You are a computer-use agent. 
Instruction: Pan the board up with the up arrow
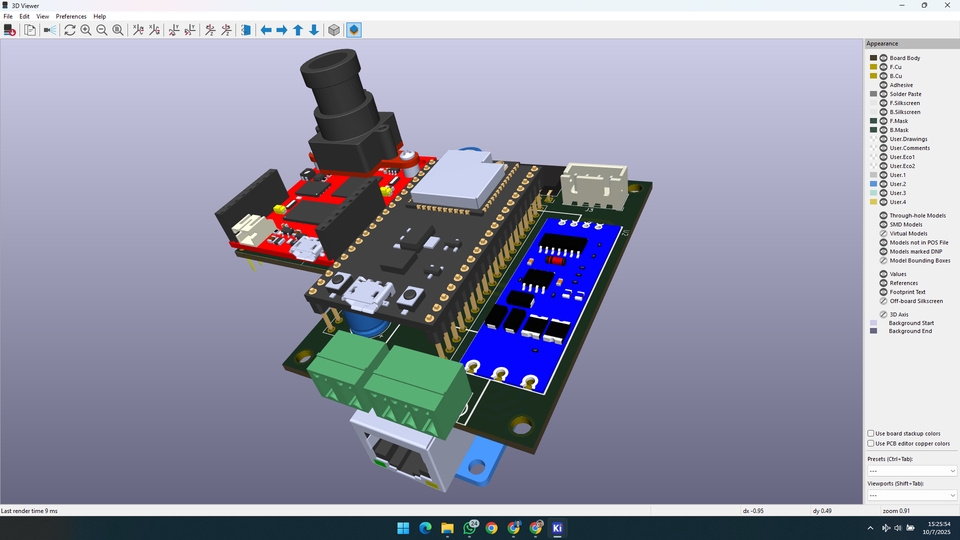(298, 30)
